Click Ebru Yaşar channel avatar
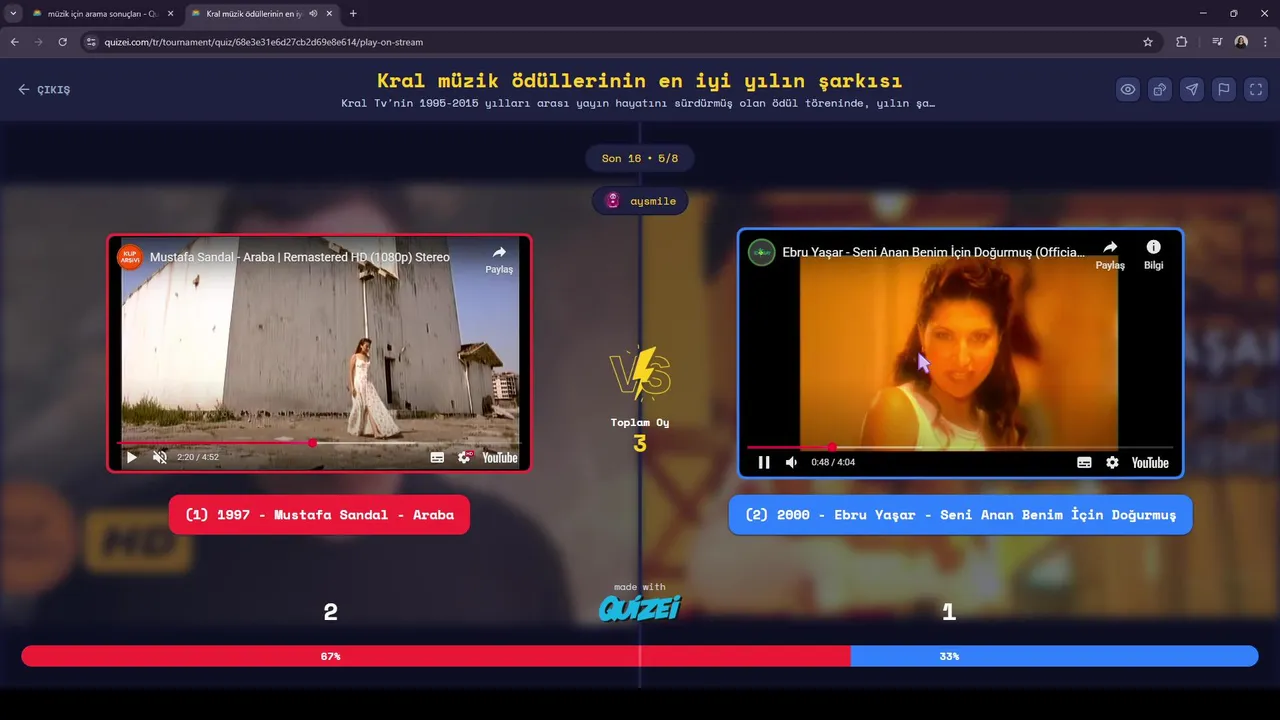The height and width of the screenshot is (720, 1280). 762,252
